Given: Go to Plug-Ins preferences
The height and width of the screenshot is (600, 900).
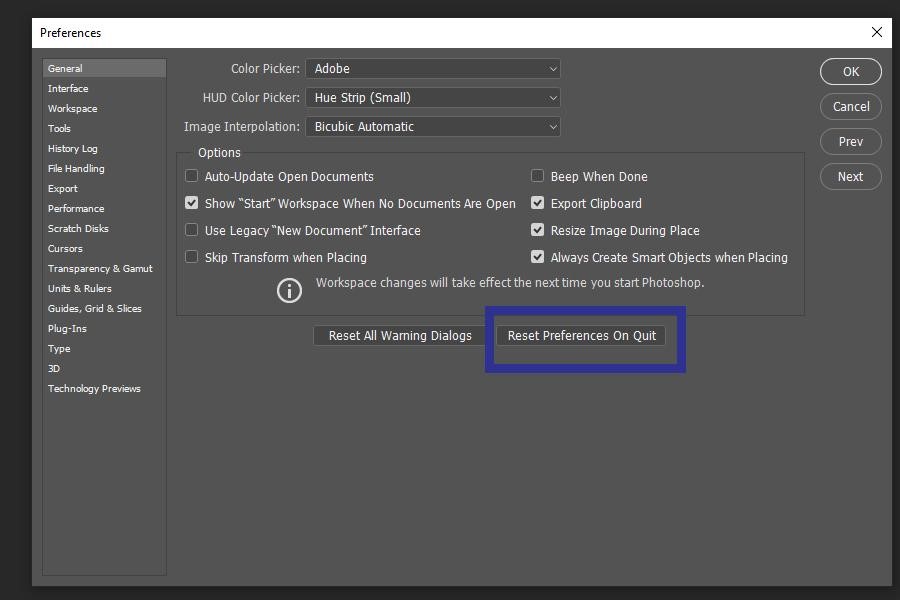Looking at the screenshot, I should pyautogui.click(x=104, y=328).
